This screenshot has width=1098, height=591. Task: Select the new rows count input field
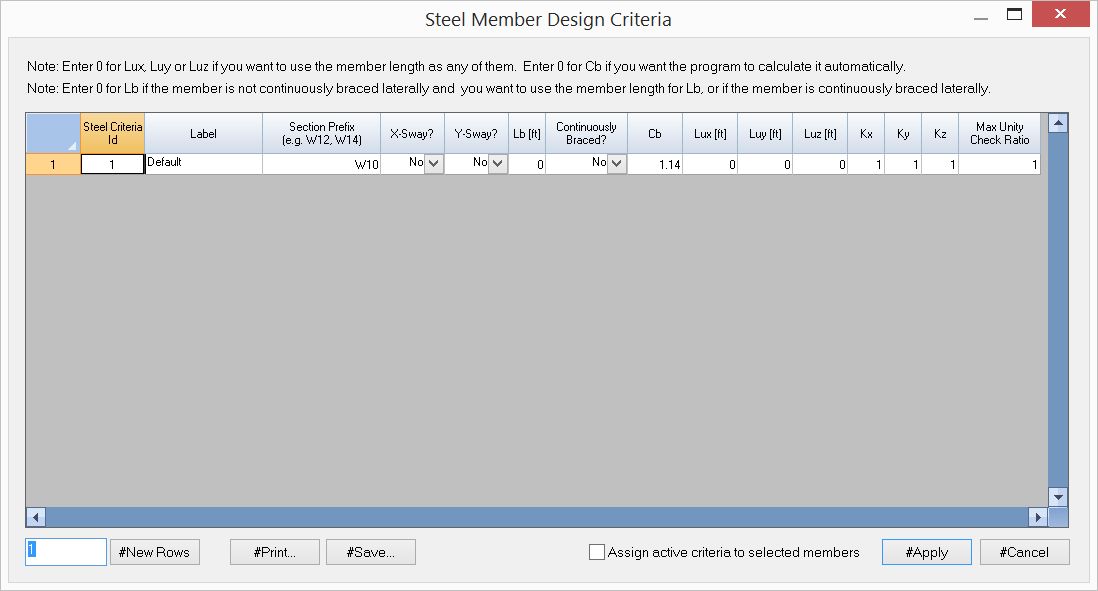pos(65,551)
